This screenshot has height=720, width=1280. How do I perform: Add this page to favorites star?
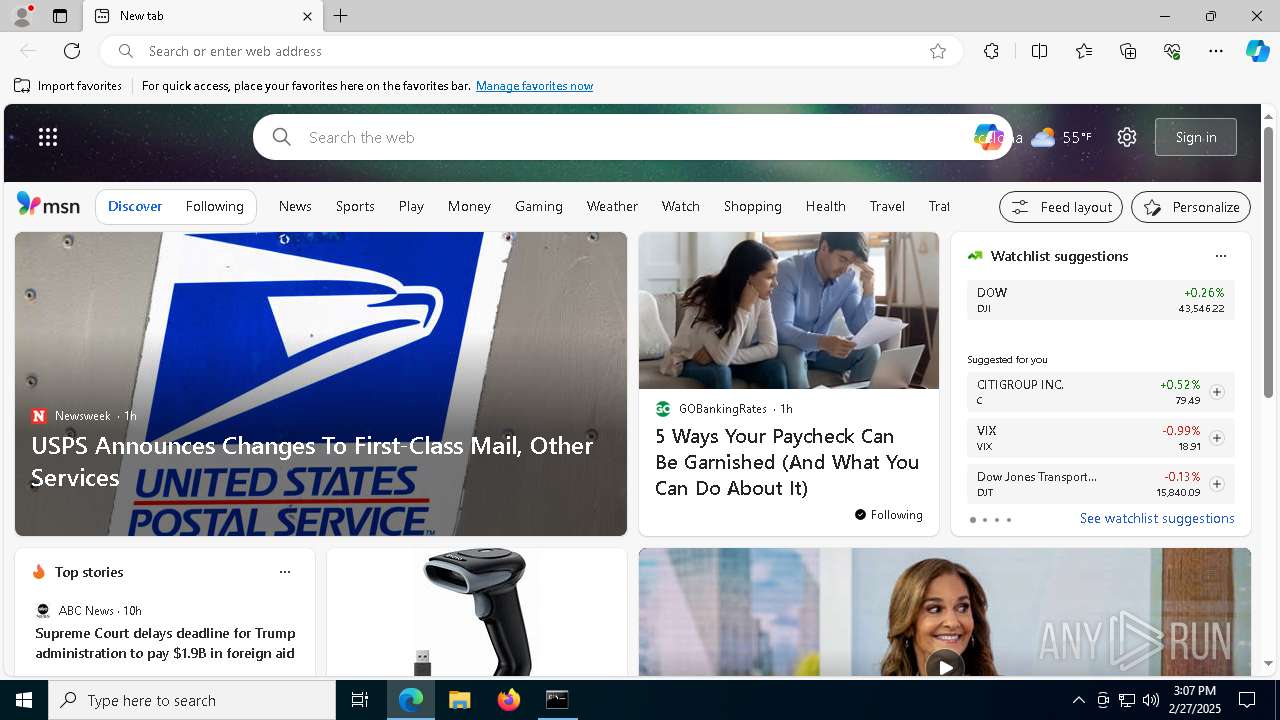938,51
